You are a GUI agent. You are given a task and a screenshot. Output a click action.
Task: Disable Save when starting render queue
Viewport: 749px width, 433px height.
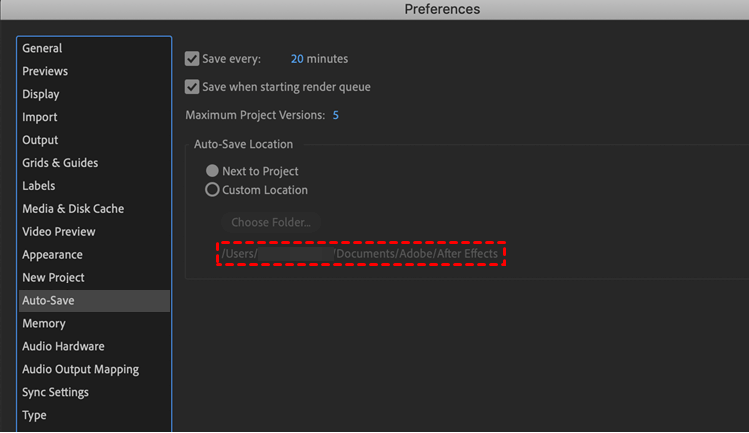point(193,87)
